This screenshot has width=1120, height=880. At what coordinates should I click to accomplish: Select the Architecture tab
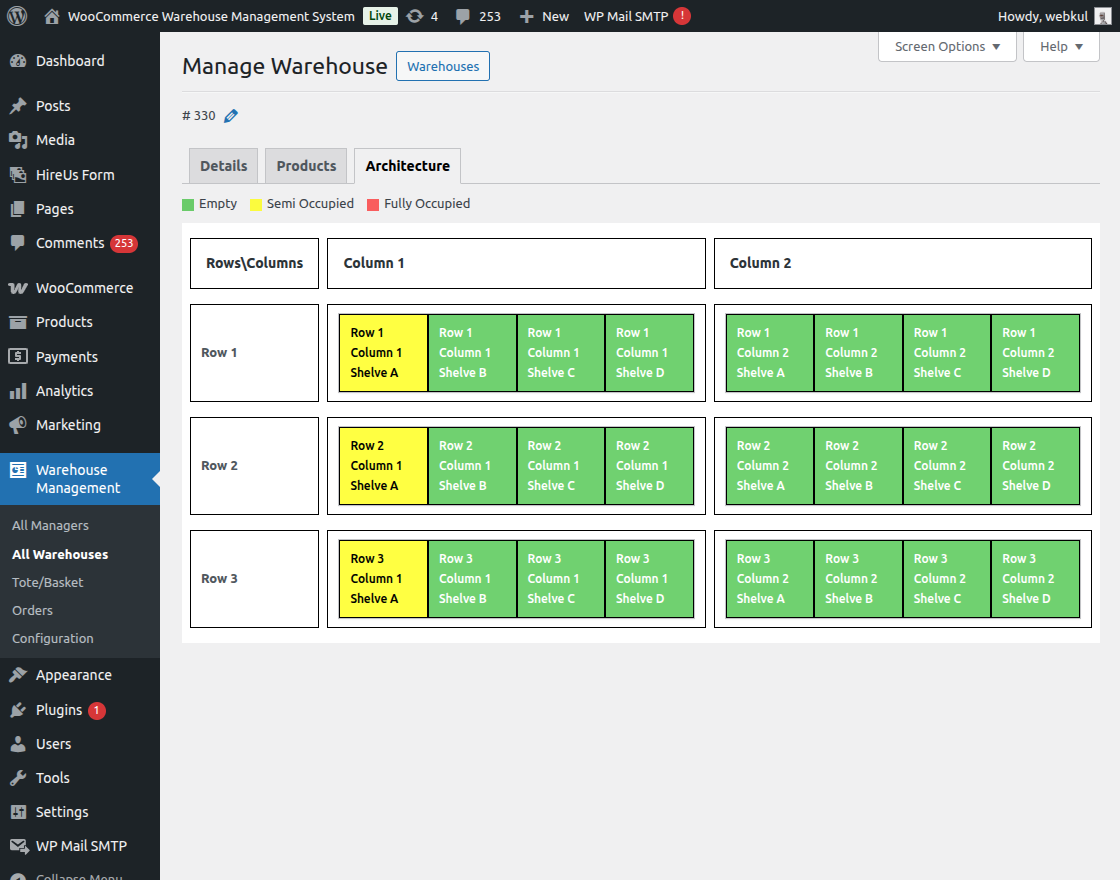click(x=407, y=166)
